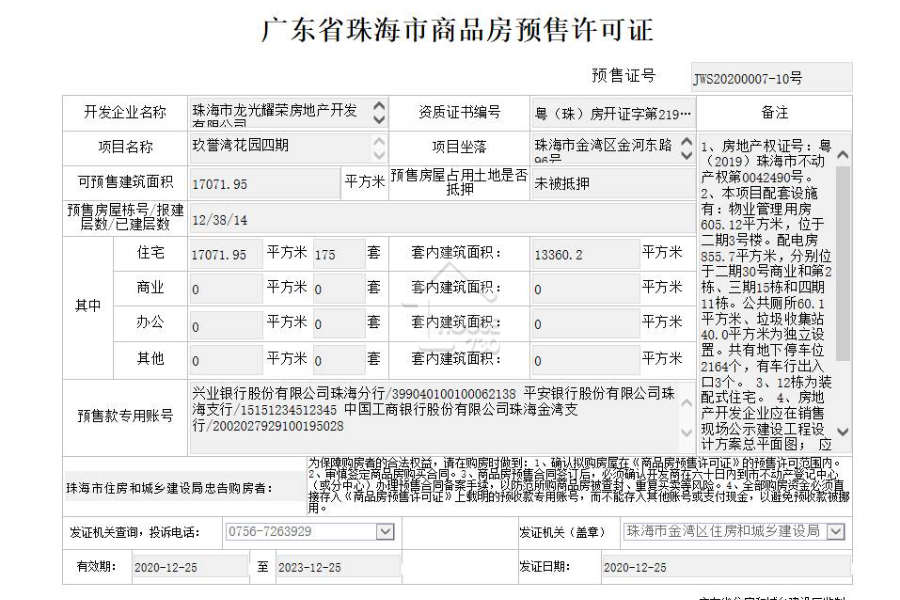Click the 备注 remarks text area
Image resolution: width=900 pixels, height=600 pixels.
[774, 293]
